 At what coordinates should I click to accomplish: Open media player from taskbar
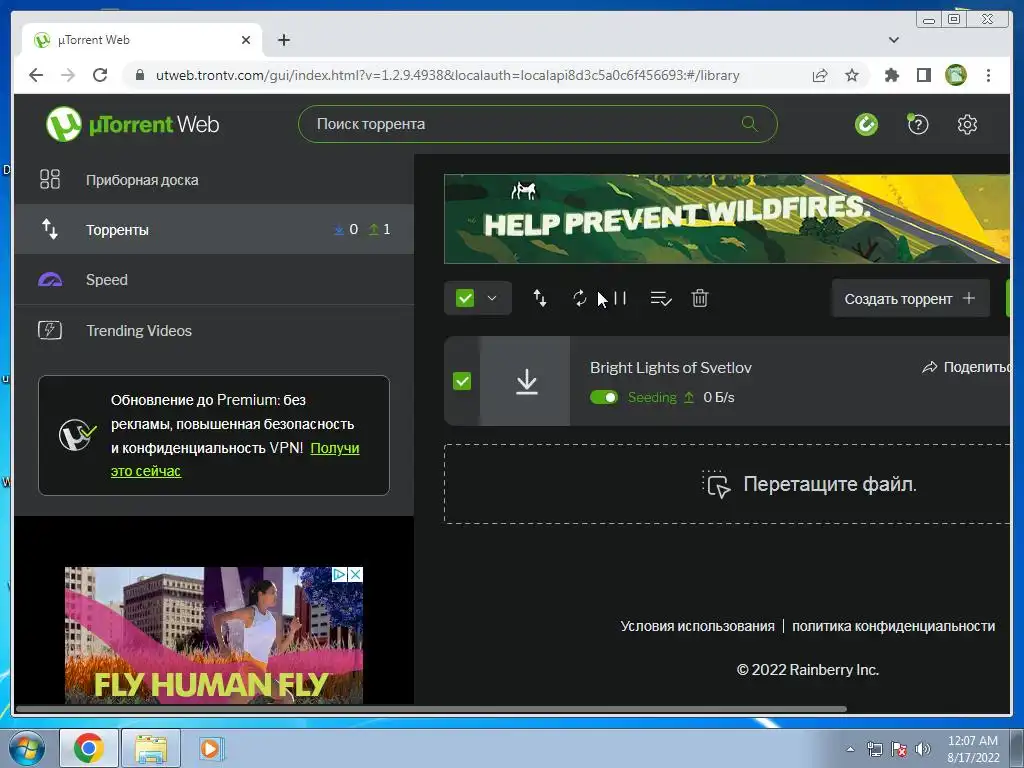(x=210, y=748)
